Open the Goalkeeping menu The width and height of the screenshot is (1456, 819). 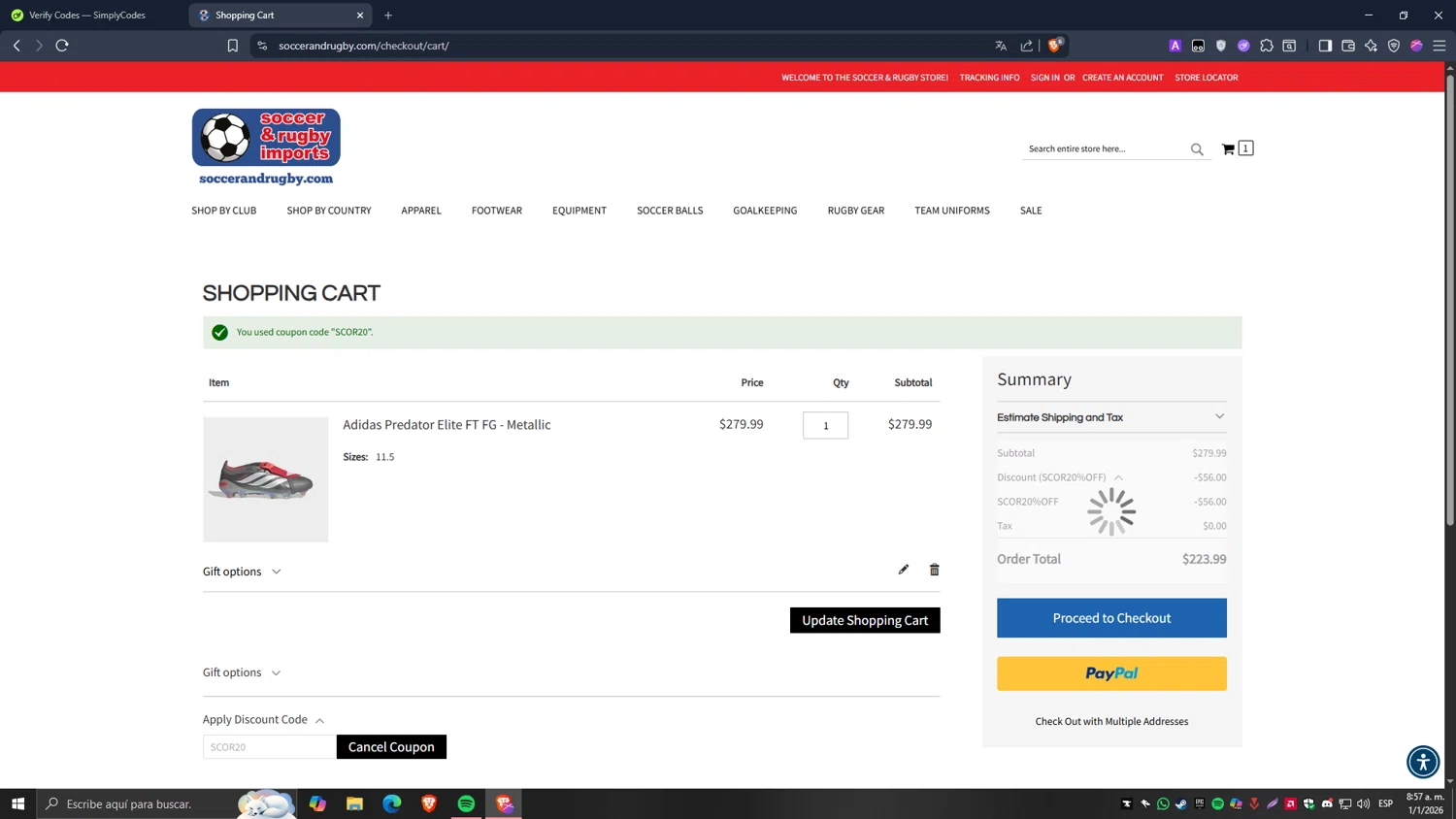765,211
